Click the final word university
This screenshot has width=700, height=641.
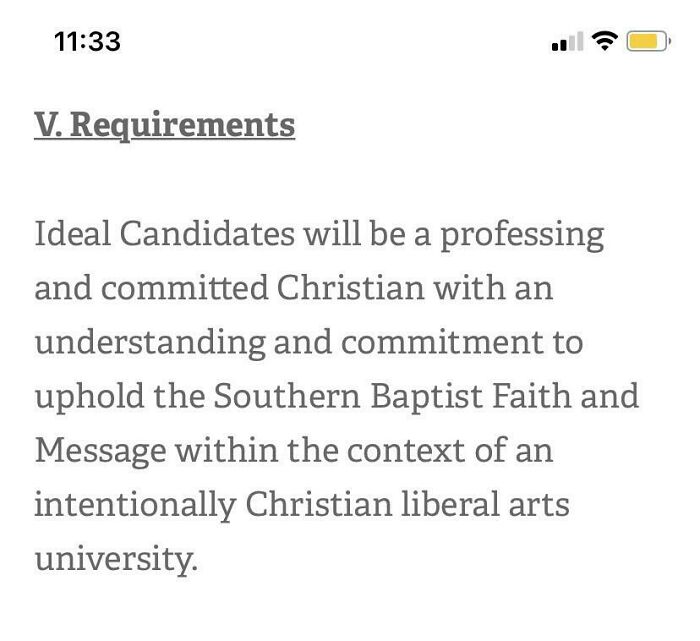(x=116, y=559)
